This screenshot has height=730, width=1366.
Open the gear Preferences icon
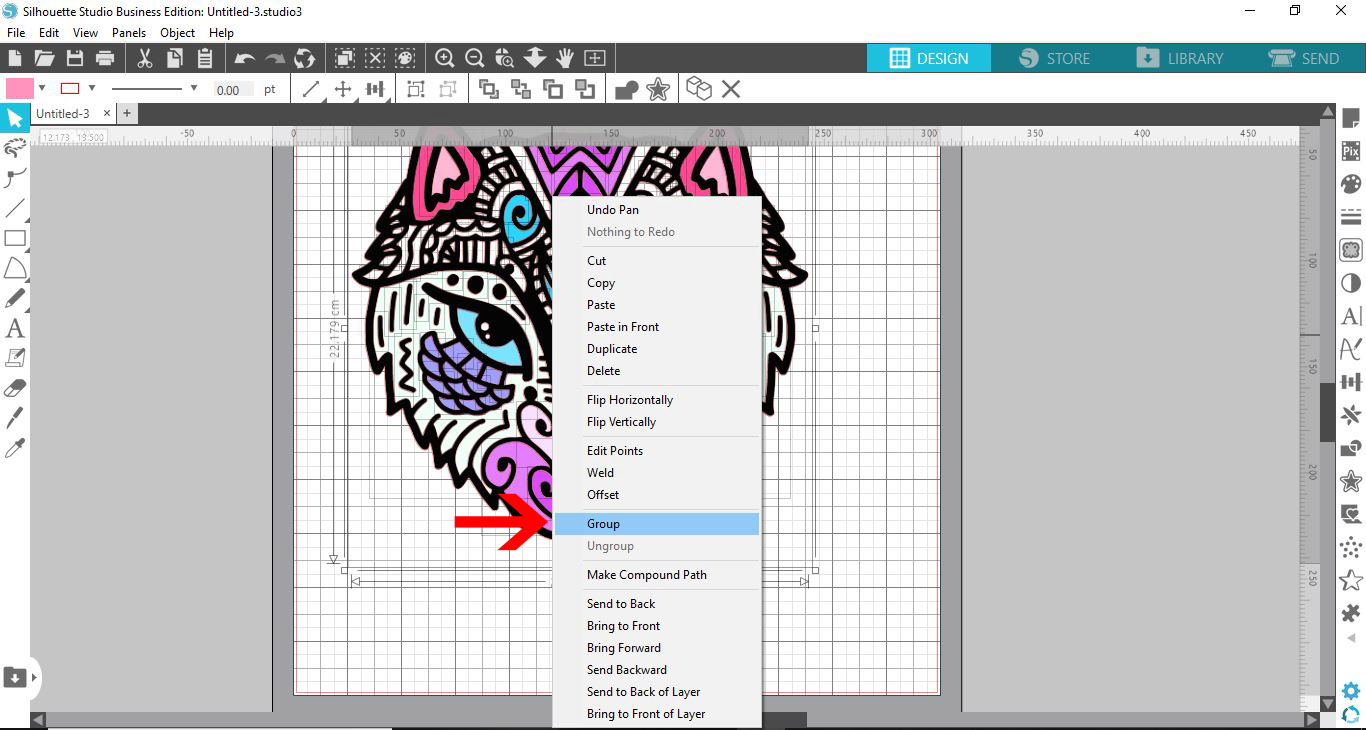[x=1351, y=691]
